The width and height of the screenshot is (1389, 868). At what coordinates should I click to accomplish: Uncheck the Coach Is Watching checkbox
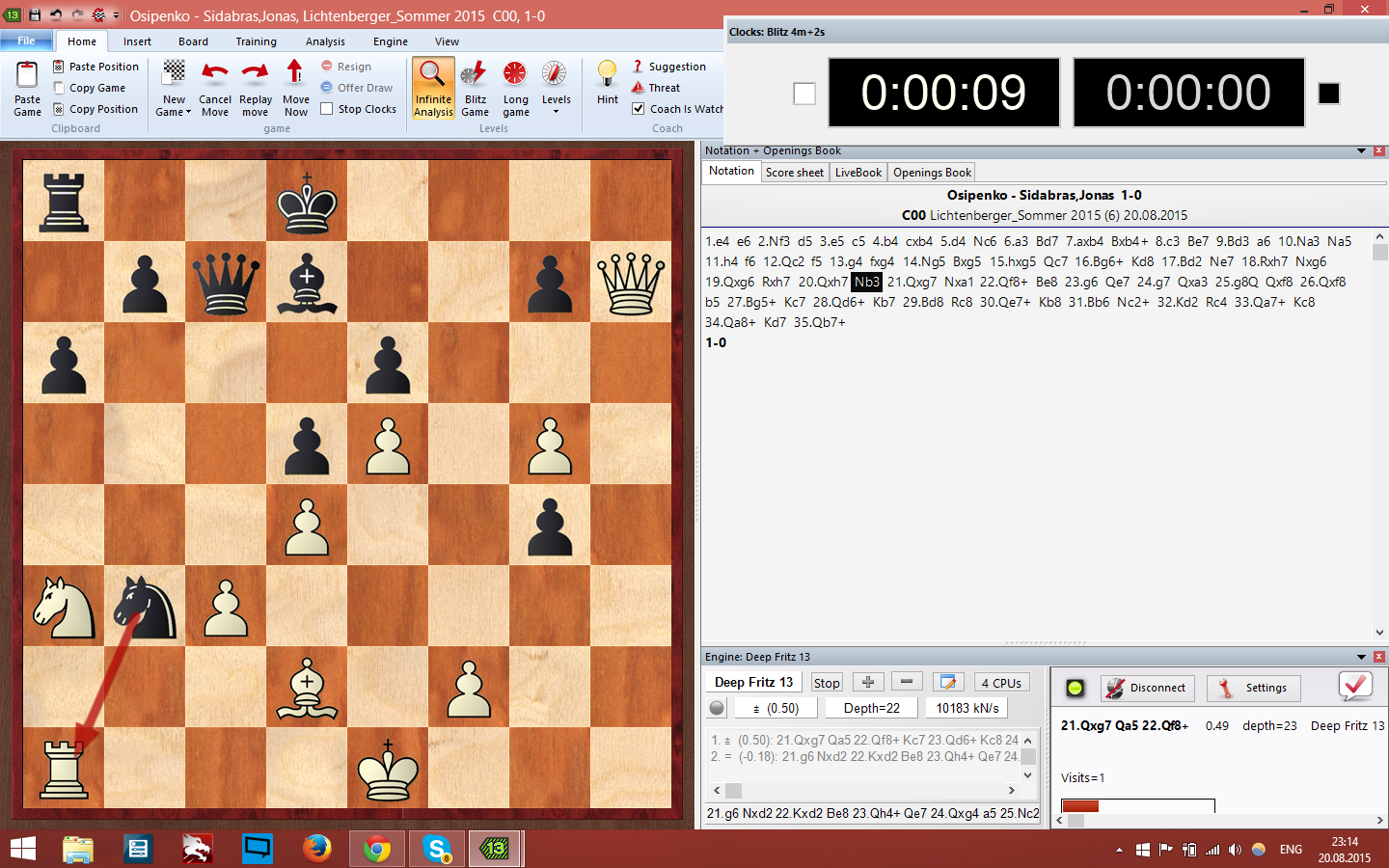(x=638, y=109)
